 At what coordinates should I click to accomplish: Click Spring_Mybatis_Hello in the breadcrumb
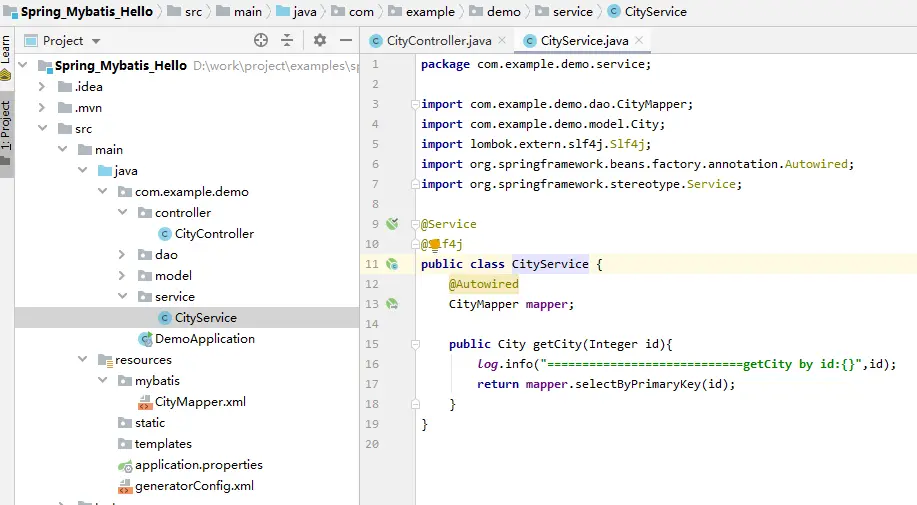(78, 12)
